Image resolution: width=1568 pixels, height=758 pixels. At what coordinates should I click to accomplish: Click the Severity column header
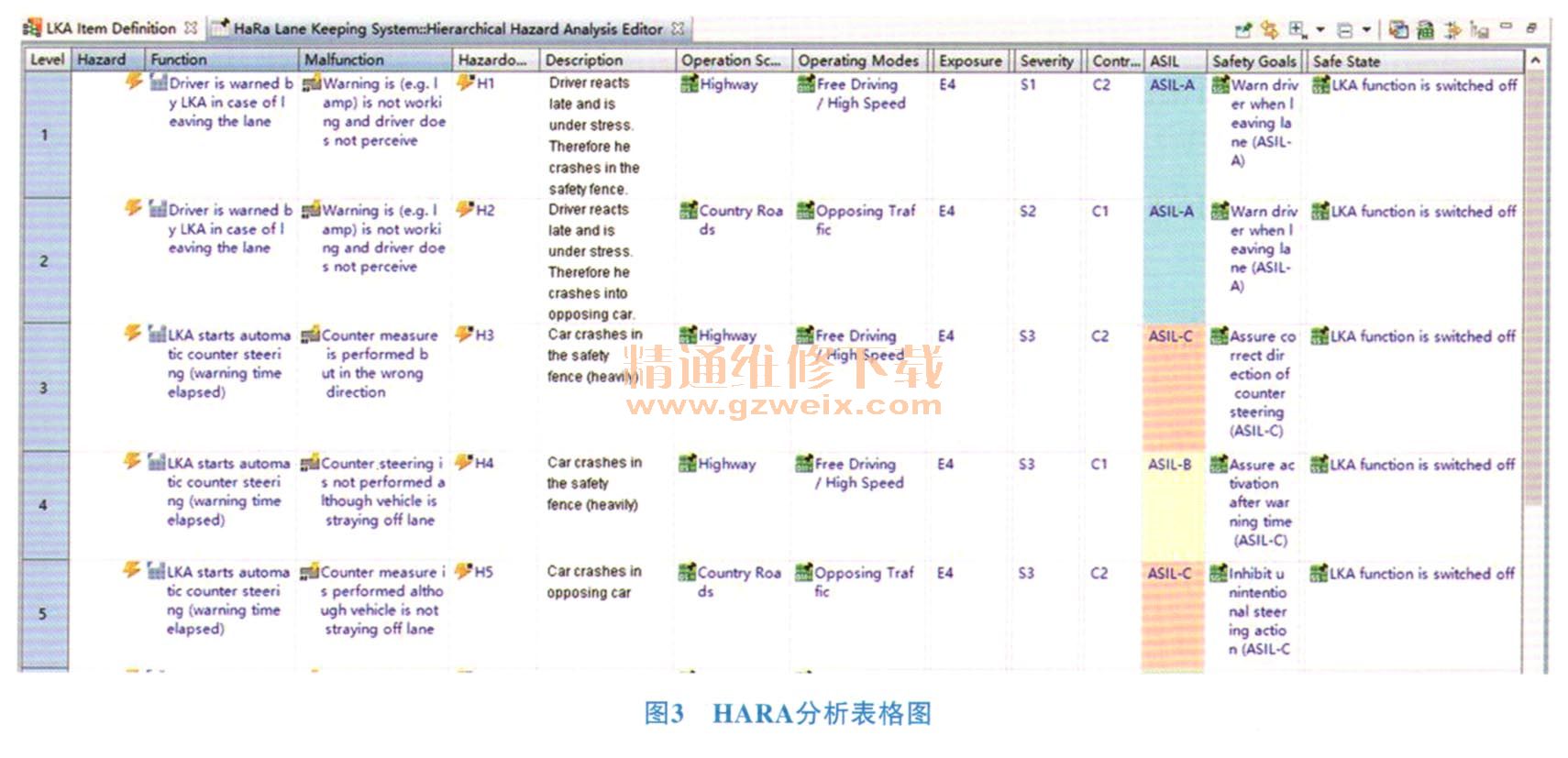click(1046, 60)
